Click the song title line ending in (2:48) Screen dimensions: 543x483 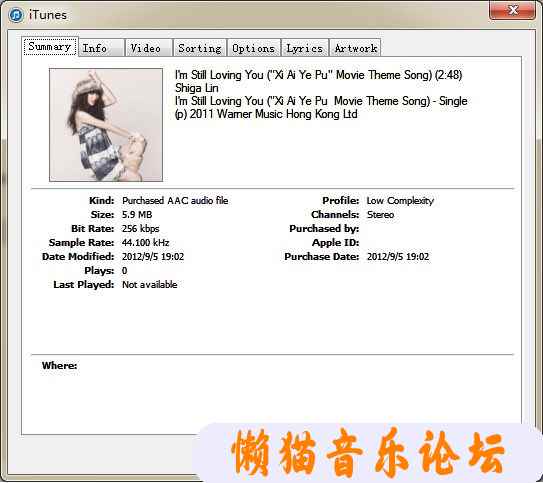318,75
